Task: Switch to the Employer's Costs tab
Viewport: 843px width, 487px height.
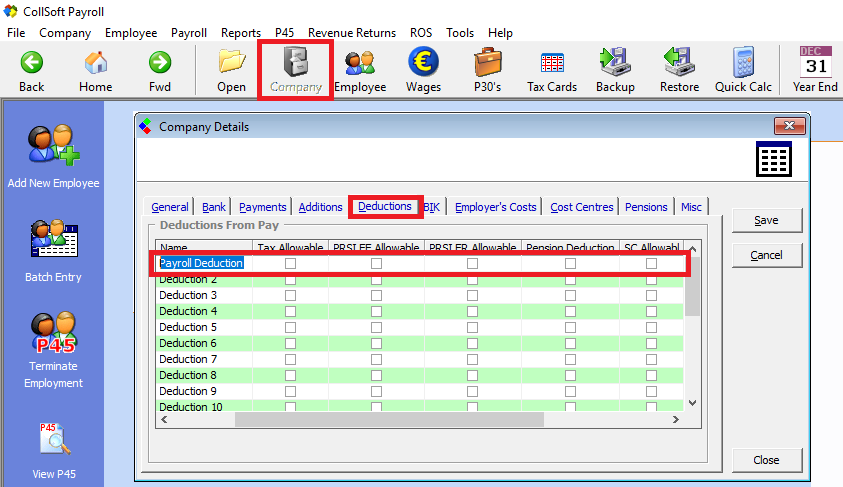Action: pos(495,207)
